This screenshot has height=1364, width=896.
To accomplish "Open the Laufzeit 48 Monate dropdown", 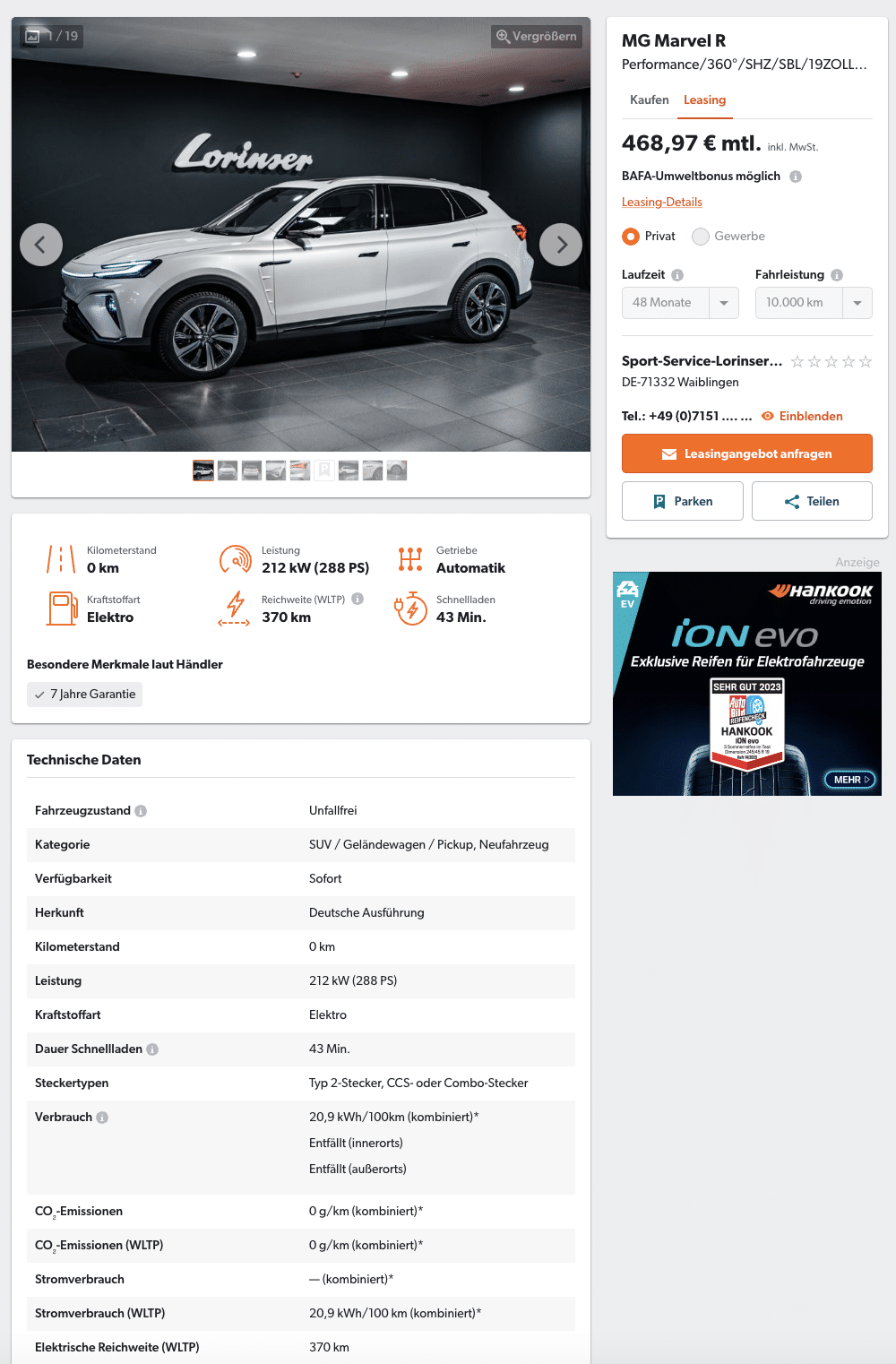I will (680, 303).
